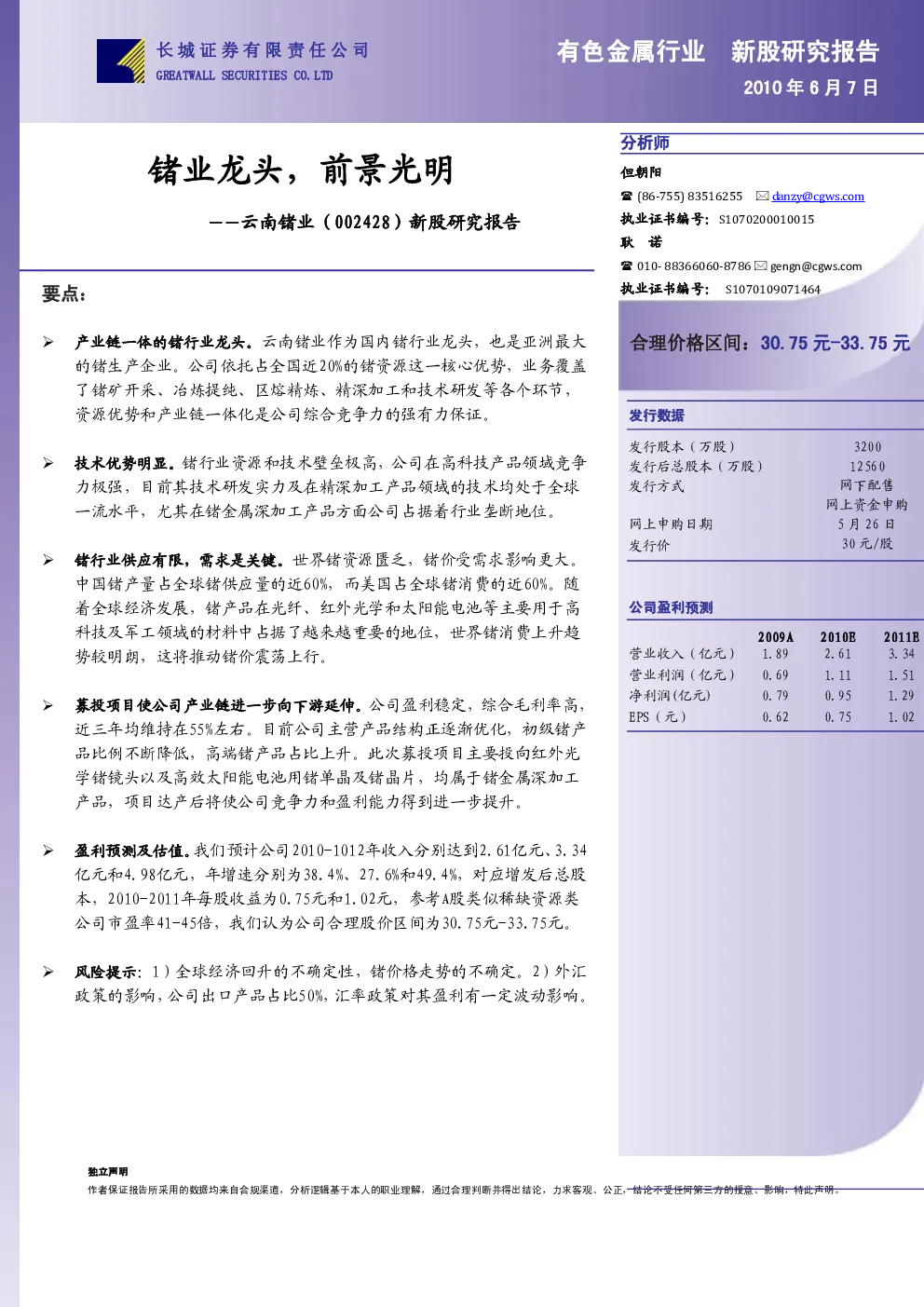Click the Great Wall Securities logo icon
The width and height of the screenshot is (924, 1307).
(120, 61)
